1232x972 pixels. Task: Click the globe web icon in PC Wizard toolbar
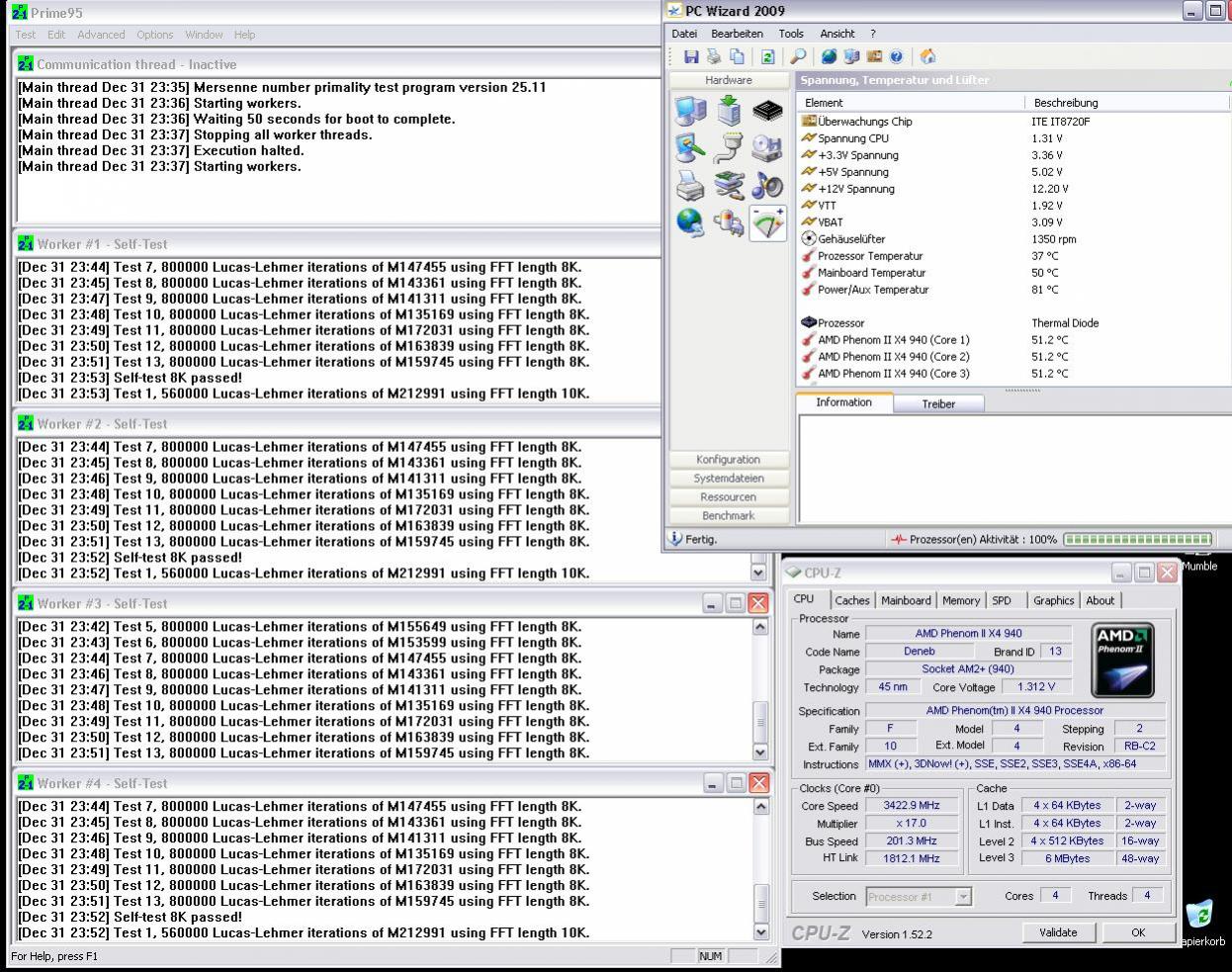[829, 56]
